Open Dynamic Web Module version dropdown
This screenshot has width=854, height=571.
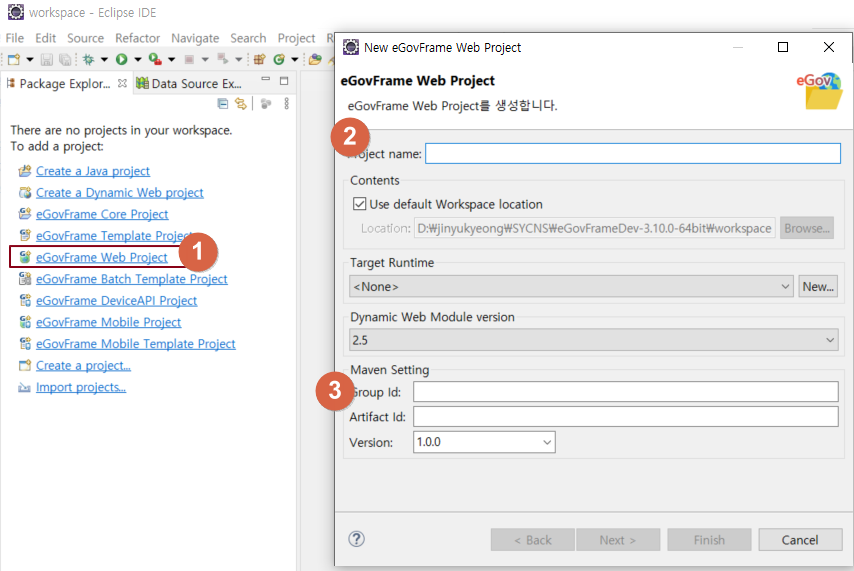(594, 340)
